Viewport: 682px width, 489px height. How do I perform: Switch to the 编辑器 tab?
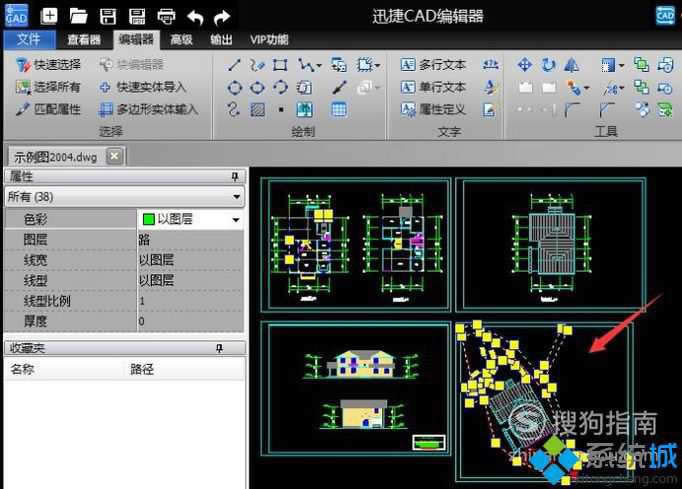point(137,40)
